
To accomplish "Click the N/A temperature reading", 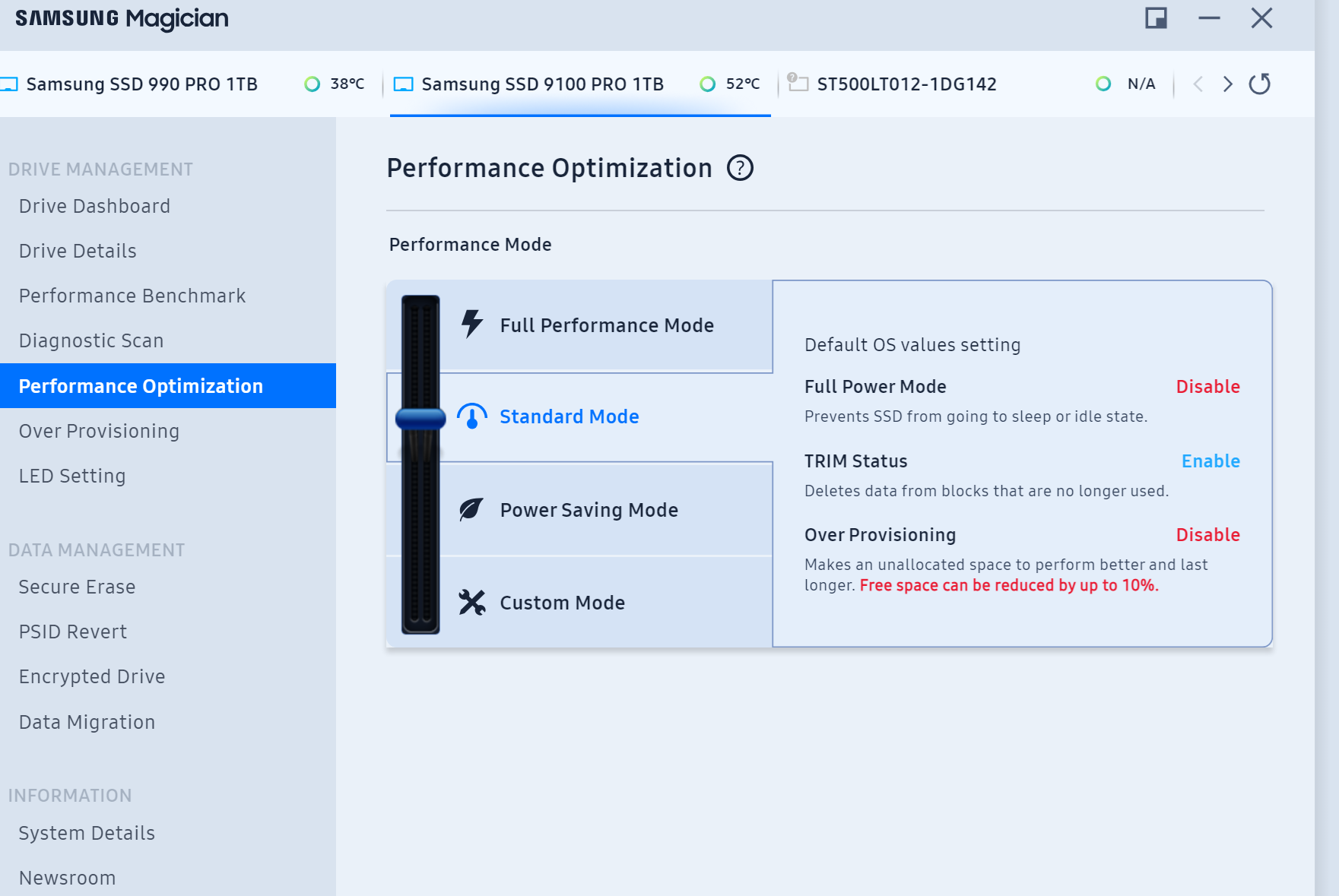I will pyautogui.click(x=1141, y=84).
